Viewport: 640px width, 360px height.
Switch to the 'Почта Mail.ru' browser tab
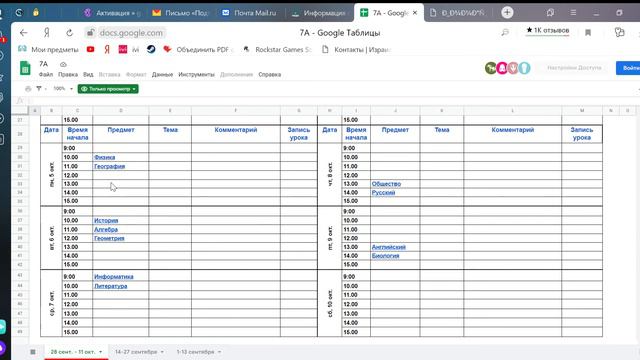click(249, 13)
